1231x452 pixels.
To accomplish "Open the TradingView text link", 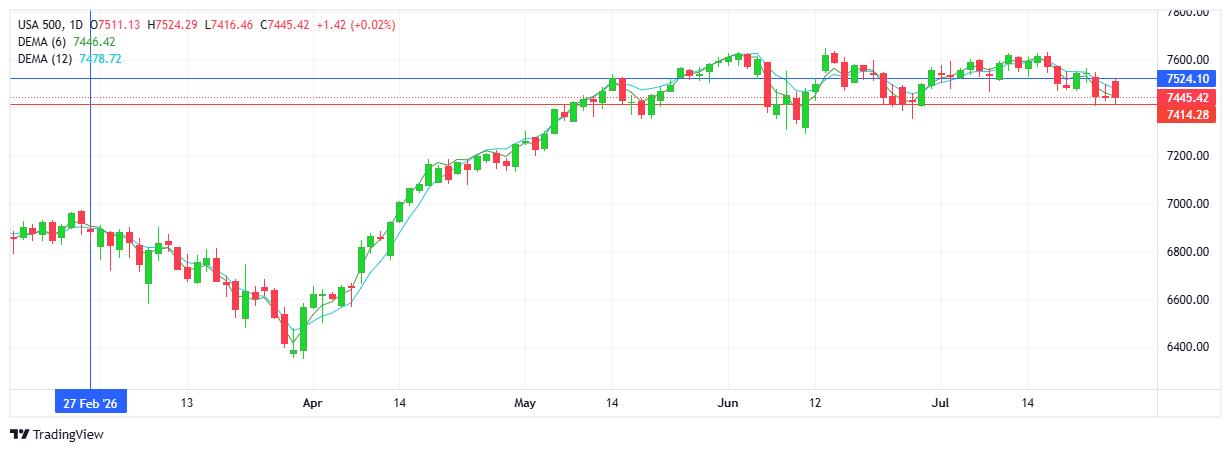I will point(68,435).
